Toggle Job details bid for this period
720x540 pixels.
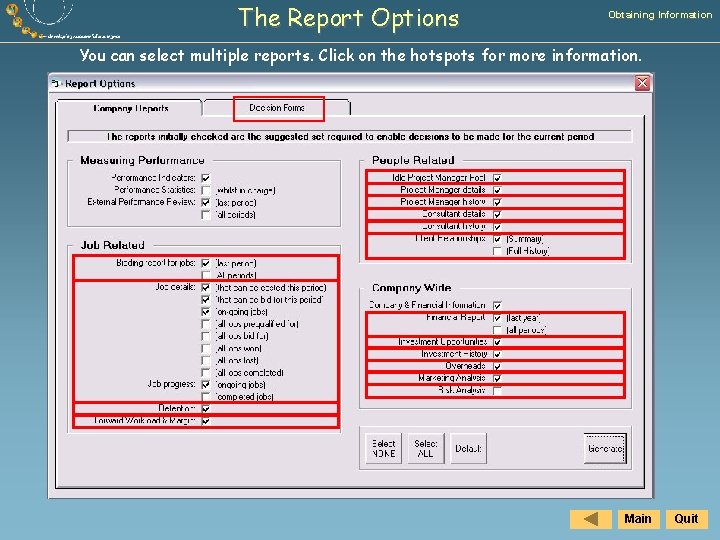pyautogui.click(x=206, y=299)
